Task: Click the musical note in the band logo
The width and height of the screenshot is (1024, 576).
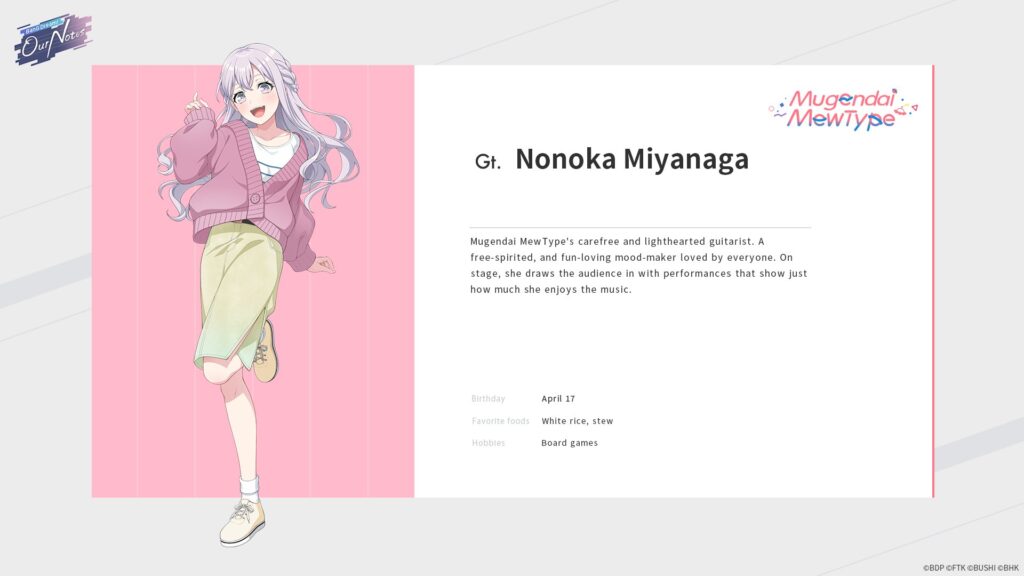Action: (895, 91)
